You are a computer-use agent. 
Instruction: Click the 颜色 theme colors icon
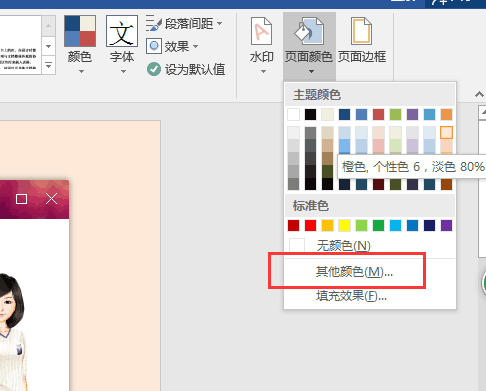[x=80, y=31]
